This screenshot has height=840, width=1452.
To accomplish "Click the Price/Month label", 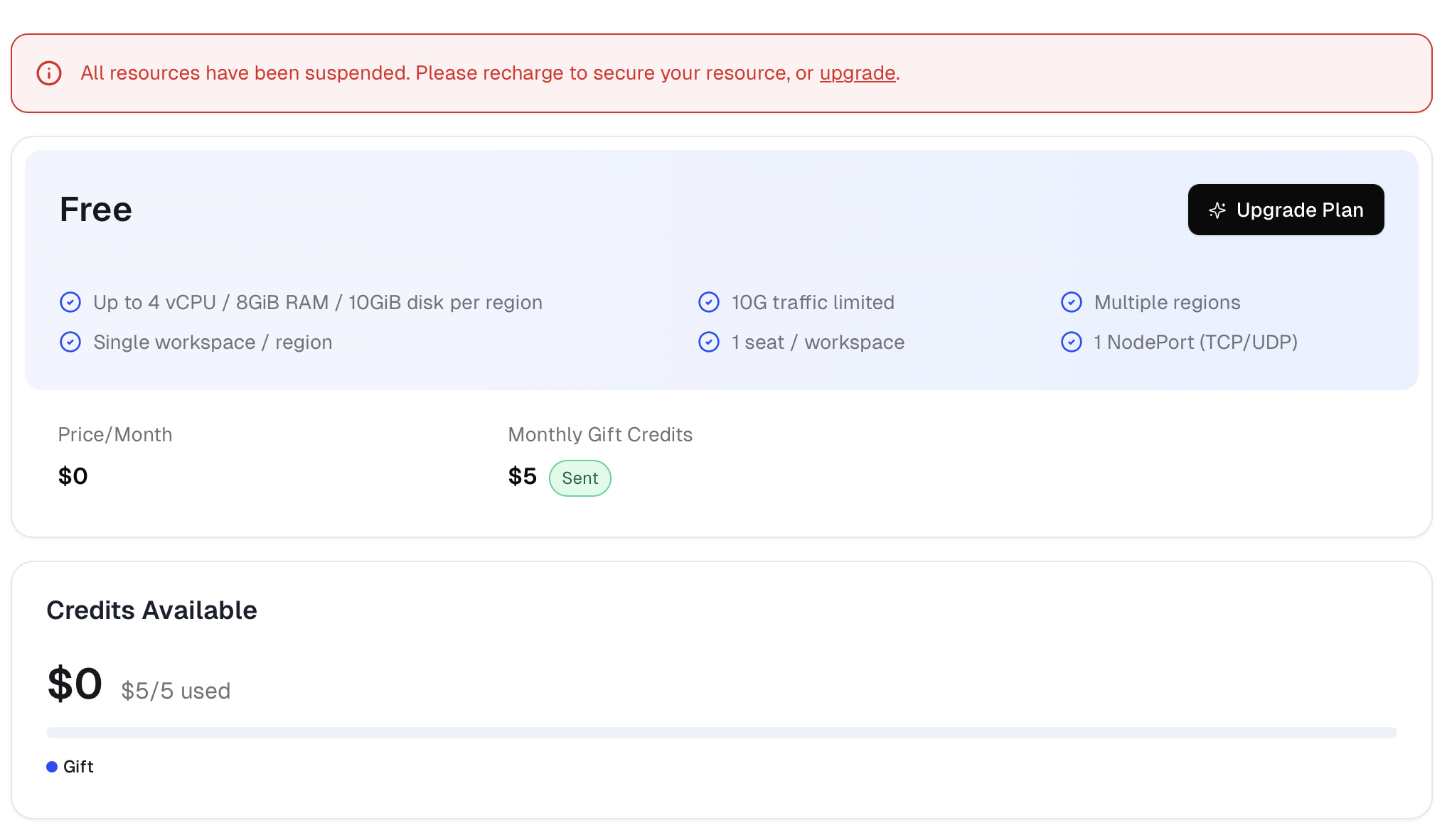I will click(x=115, y=434).
